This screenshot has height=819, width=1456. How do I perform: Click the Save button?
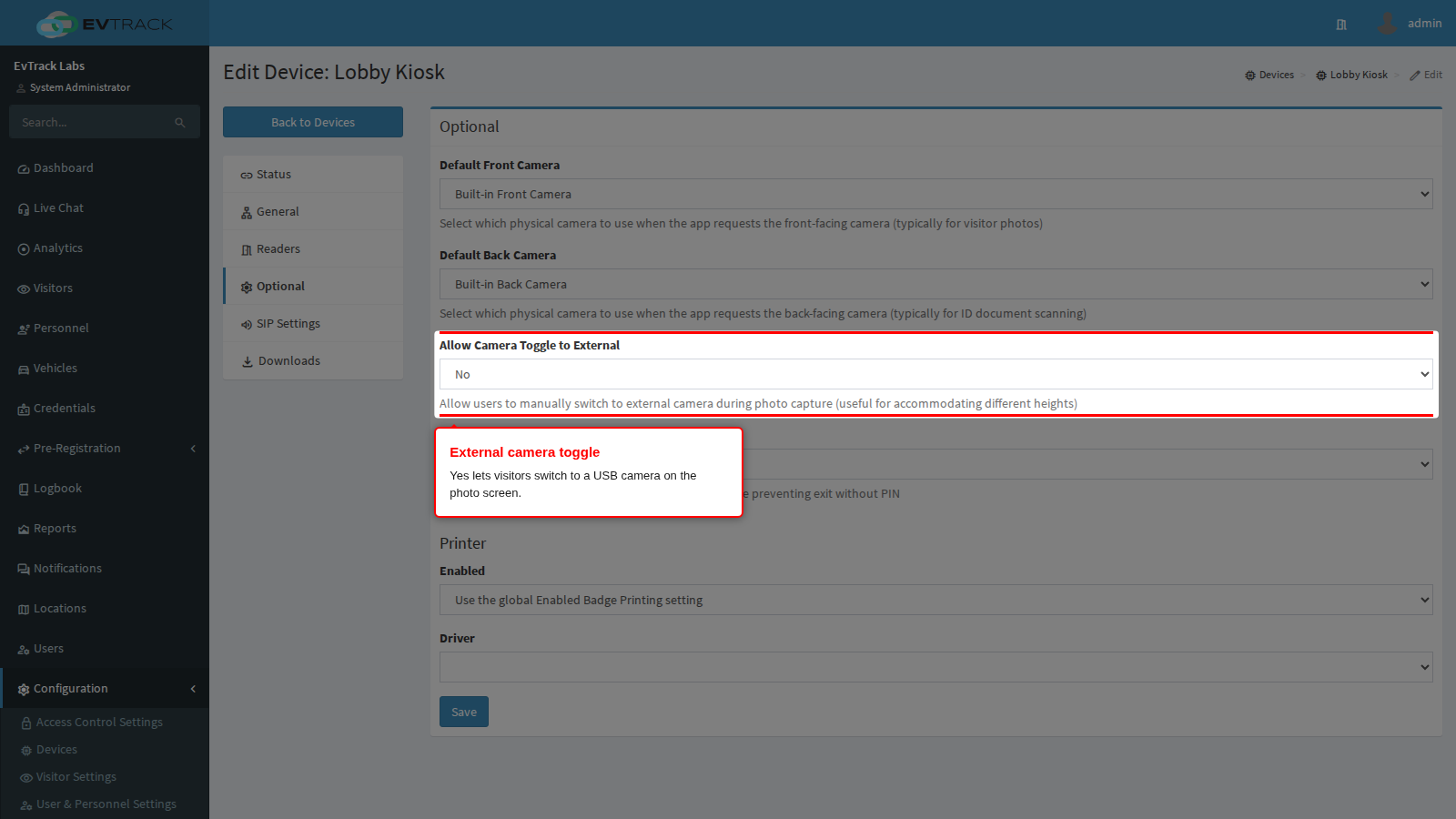pyautogui.click(x=464, y=712)
